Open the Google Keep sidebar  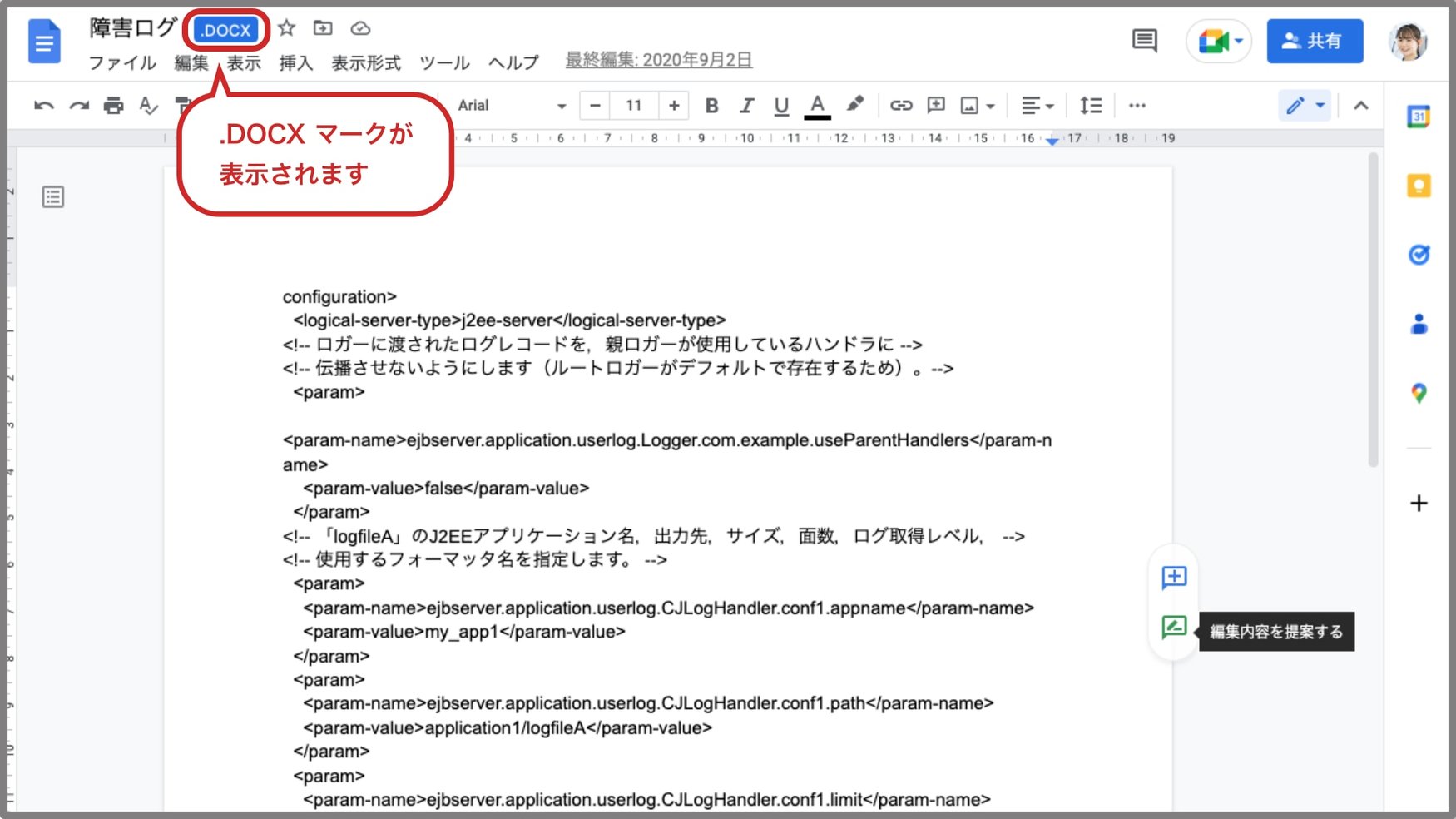[x=1419, y=186]
